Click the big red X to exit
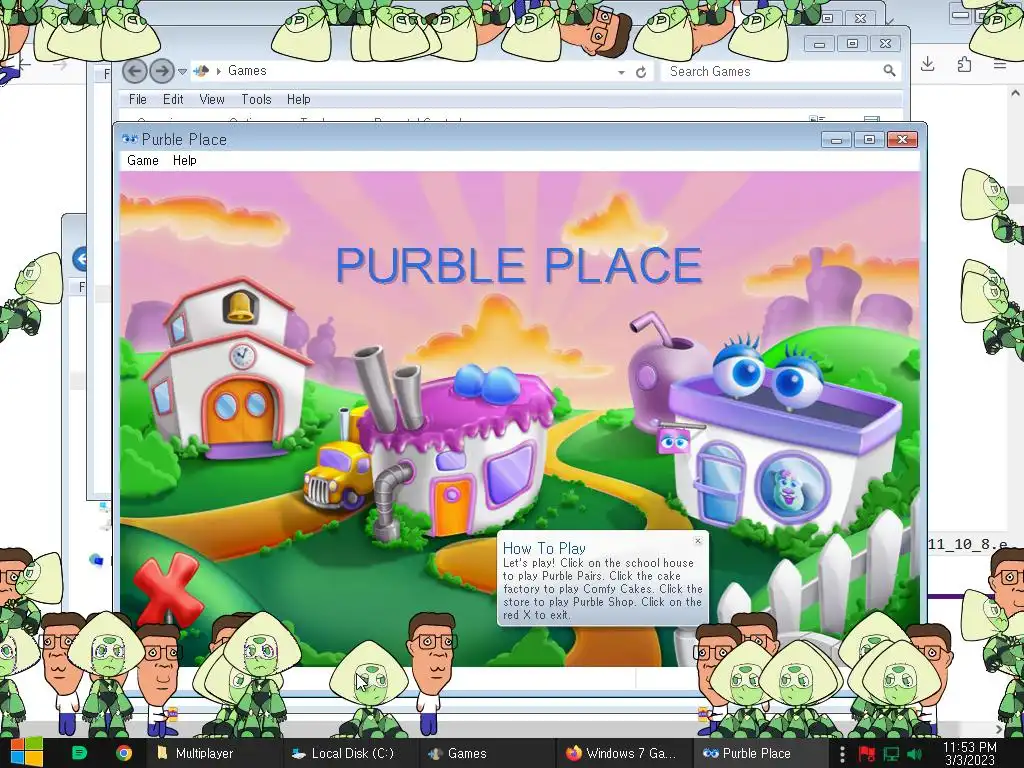This screenshot has width=1024, height=768. pyautogui.click(x=168, y=589)
